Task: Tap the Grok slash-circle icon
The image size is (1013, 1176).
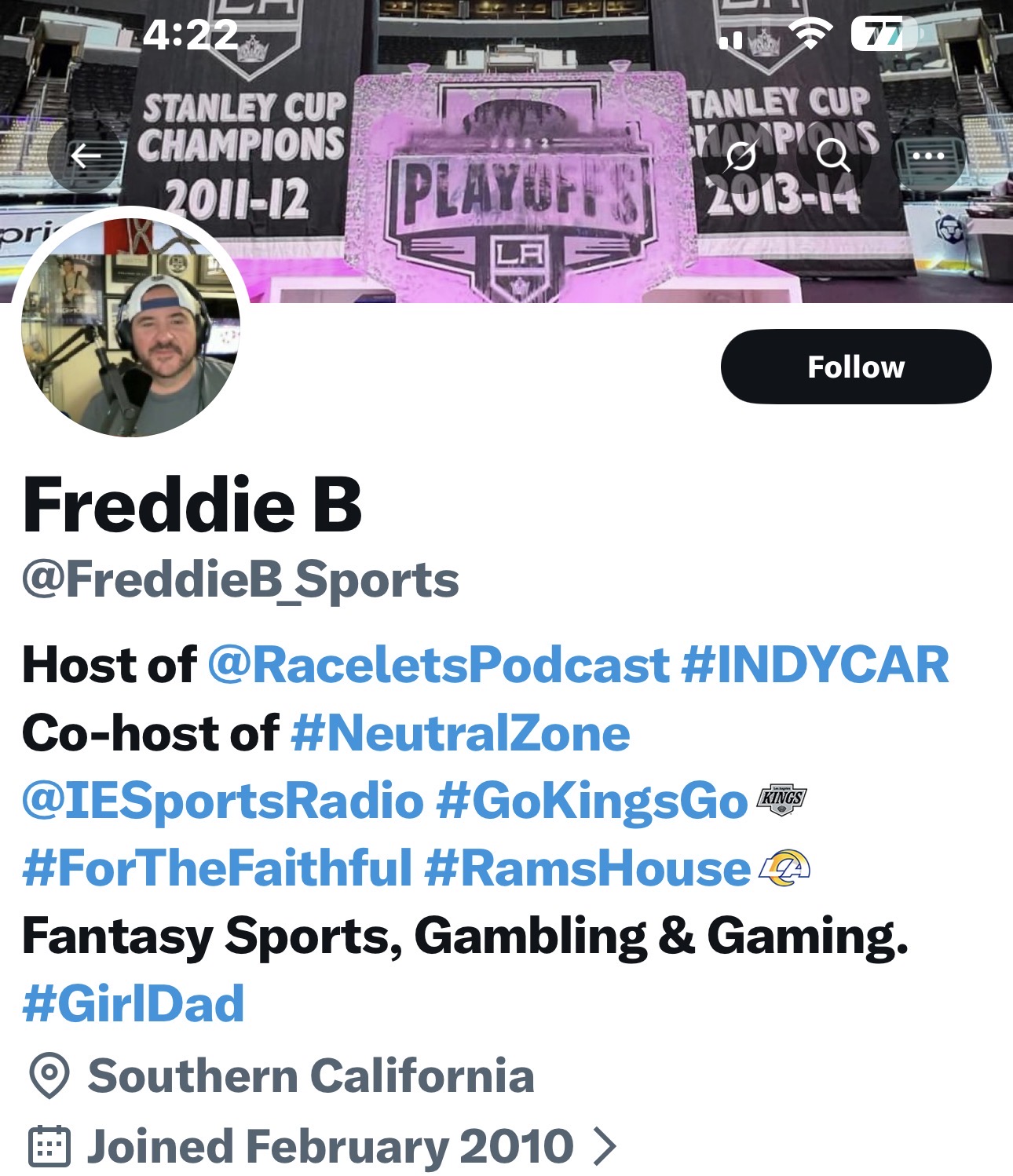Action: [x=741, y=156]
